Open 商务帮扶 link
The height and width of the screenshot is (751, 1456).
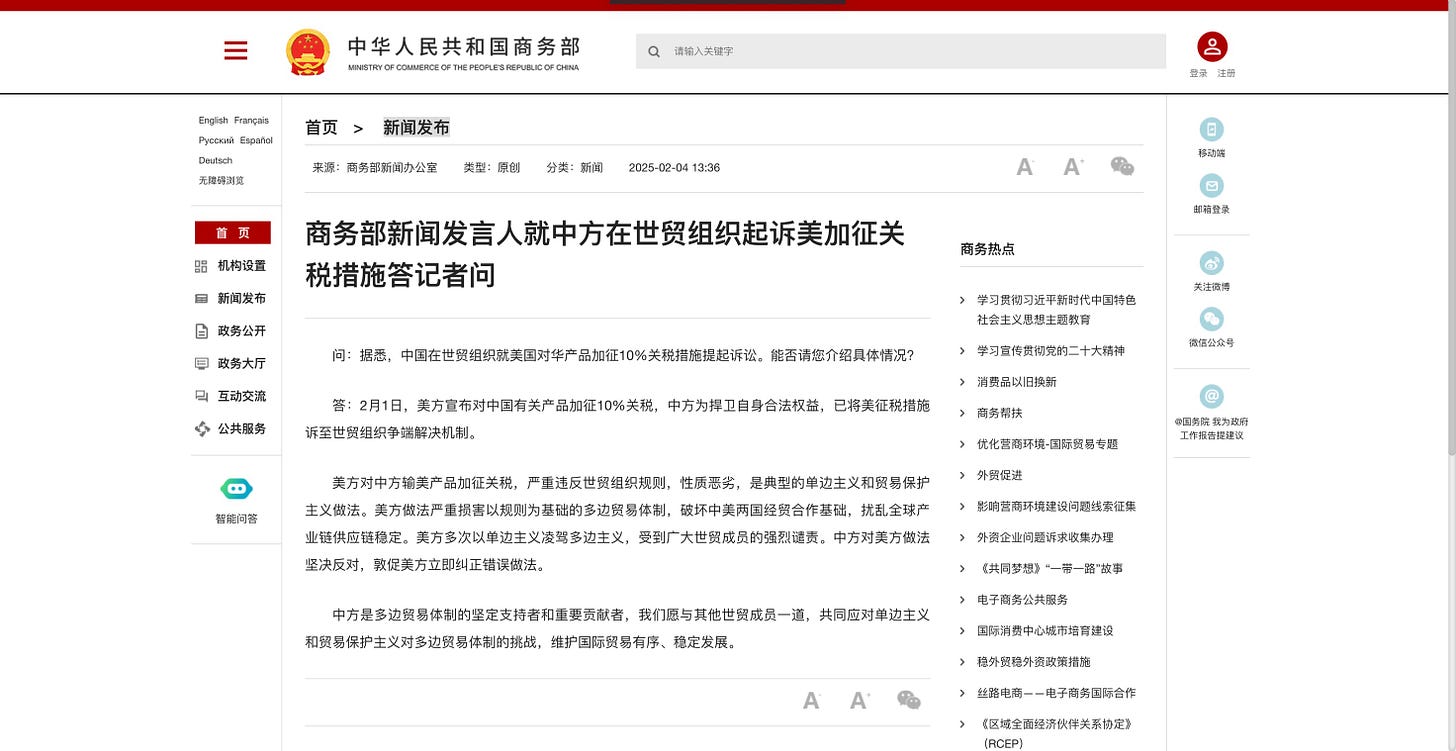1000,413
